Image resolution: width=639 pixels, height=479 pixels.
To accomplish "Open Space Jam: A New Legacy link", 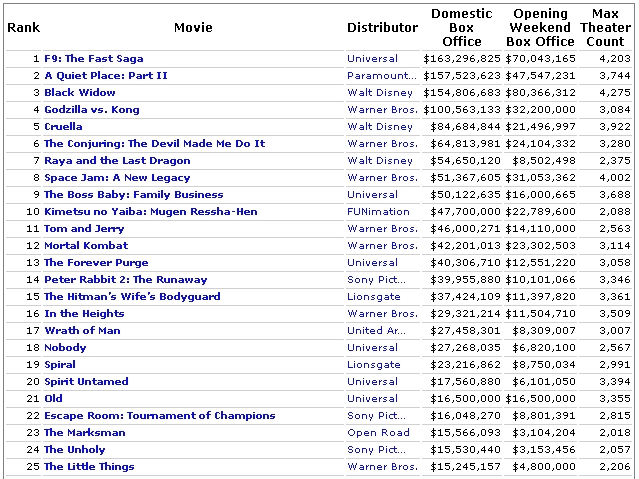I will 117,178.
